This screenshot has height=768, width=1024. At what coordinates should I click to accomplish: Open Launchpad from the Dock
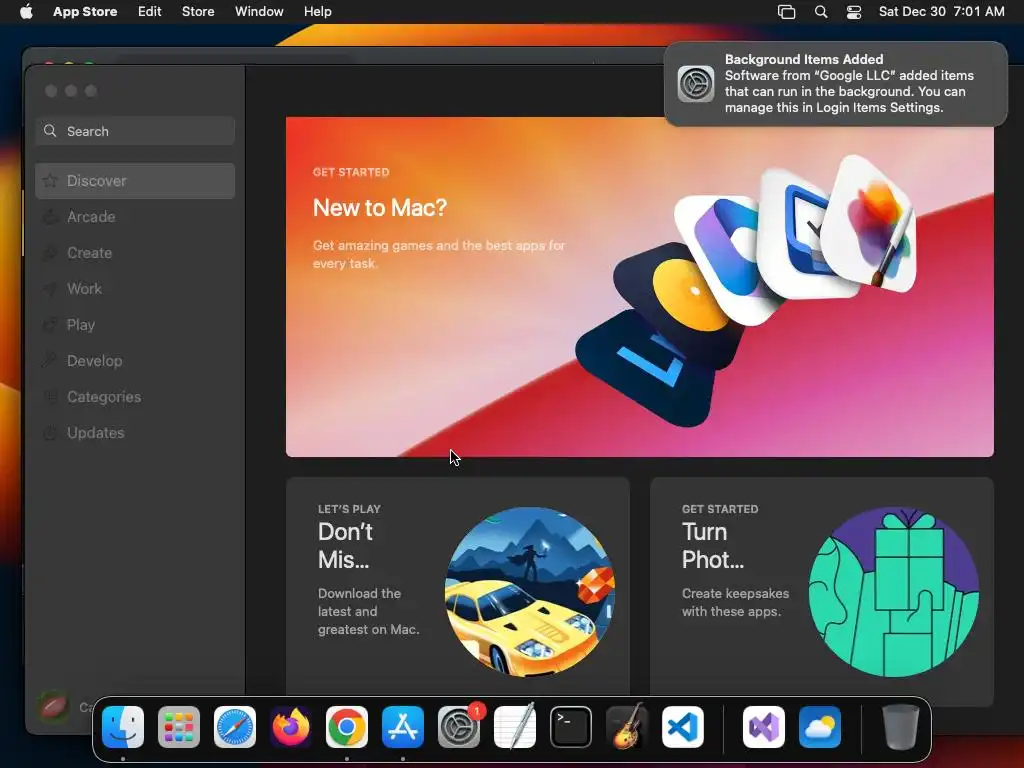pos(179,727)
